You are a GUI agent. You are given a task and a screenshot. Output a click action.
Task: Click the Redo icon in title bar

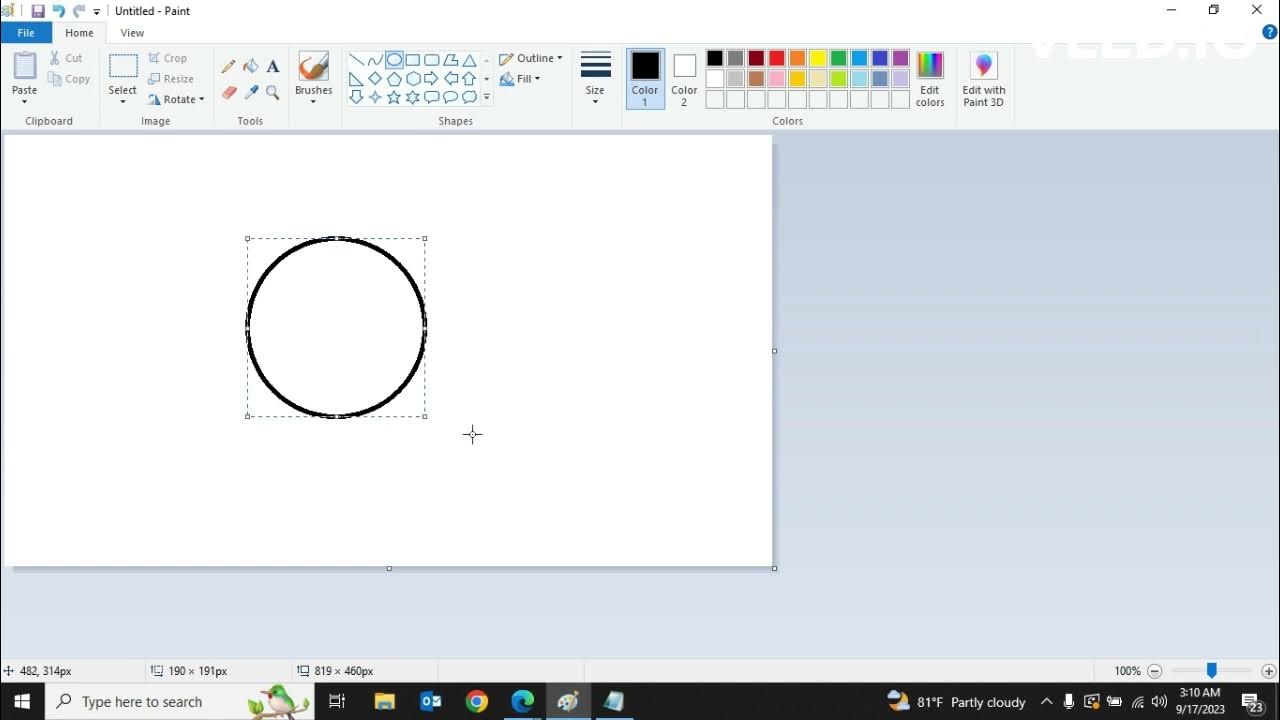(79, 11)
